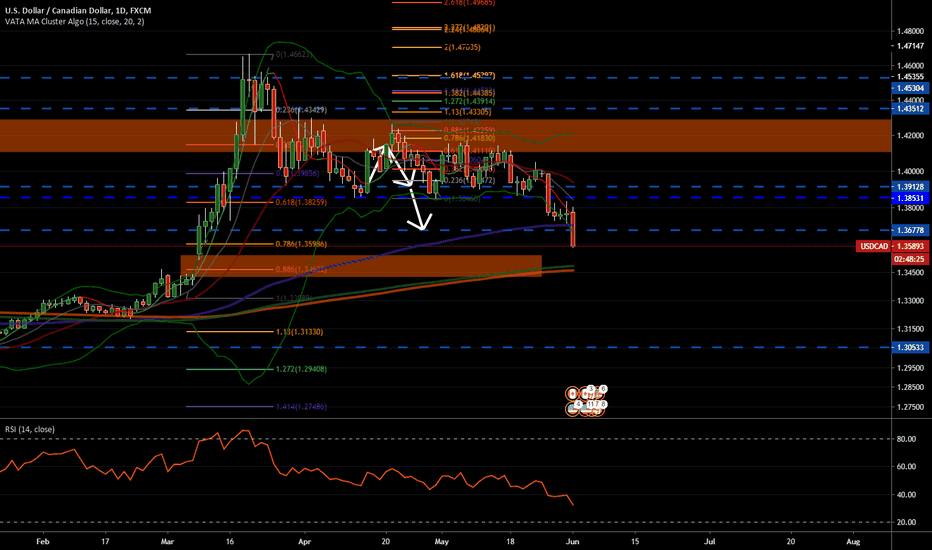Viewport: 932px width, 550px height.
Task: Select the Fibonacci extension 1.272(1.43914)
Action: pos(469,102)
